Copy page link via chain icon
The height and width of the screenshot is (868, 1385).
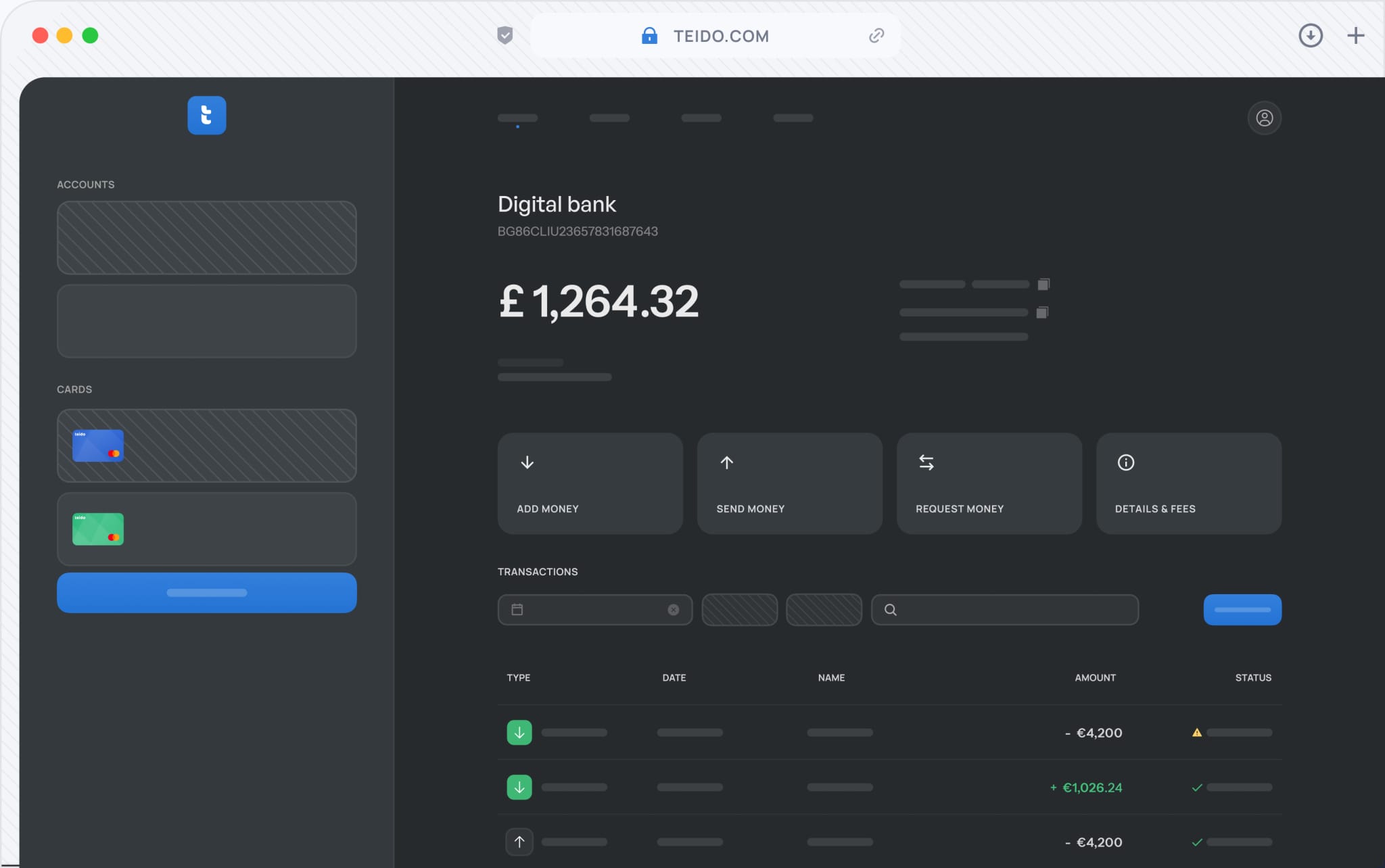876,36
